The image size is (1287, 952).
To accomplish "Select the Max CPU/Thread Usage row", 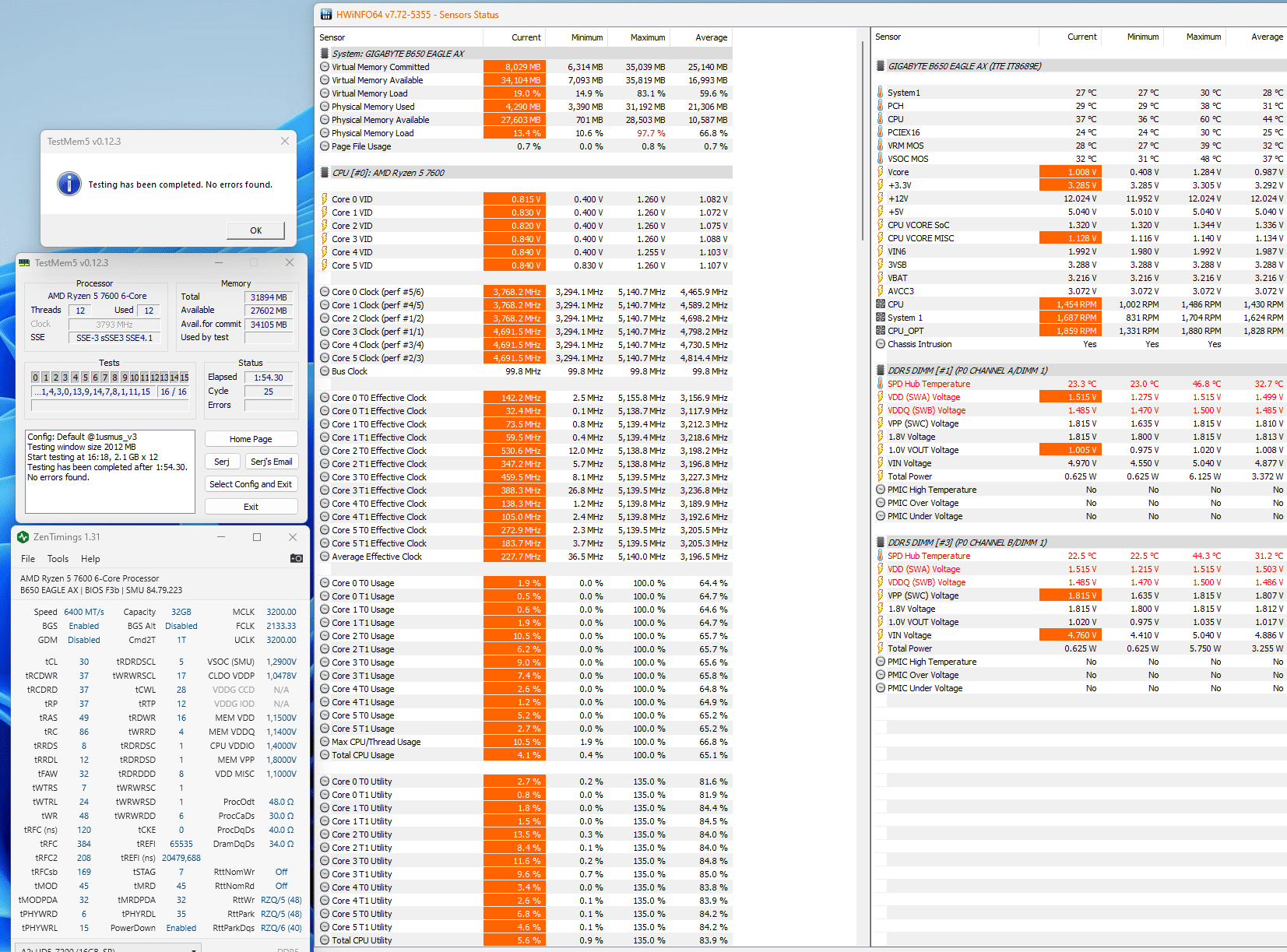I will (526, 742).
